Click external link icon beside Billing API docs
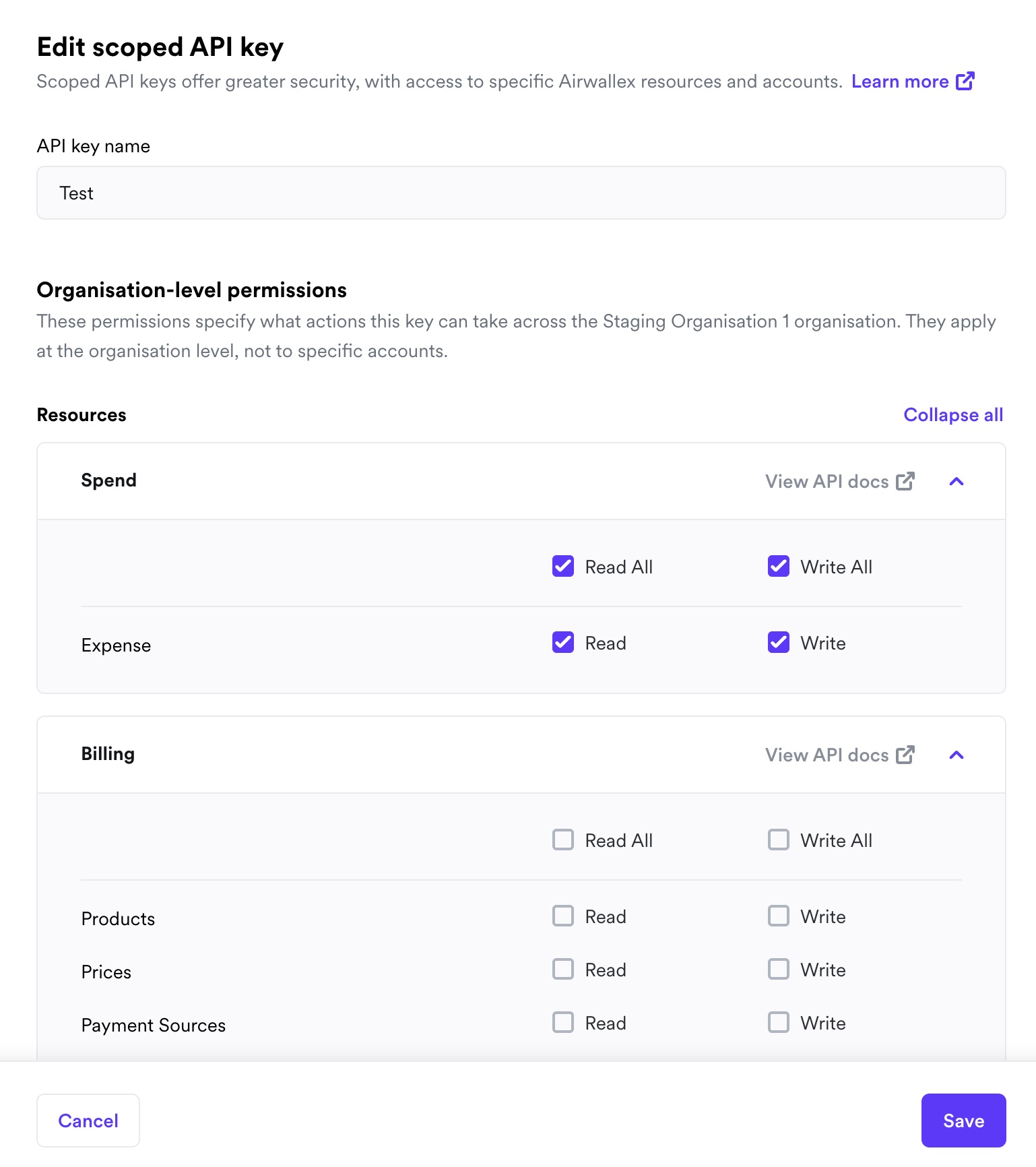 pyautogui.click(x=905, y=755)
